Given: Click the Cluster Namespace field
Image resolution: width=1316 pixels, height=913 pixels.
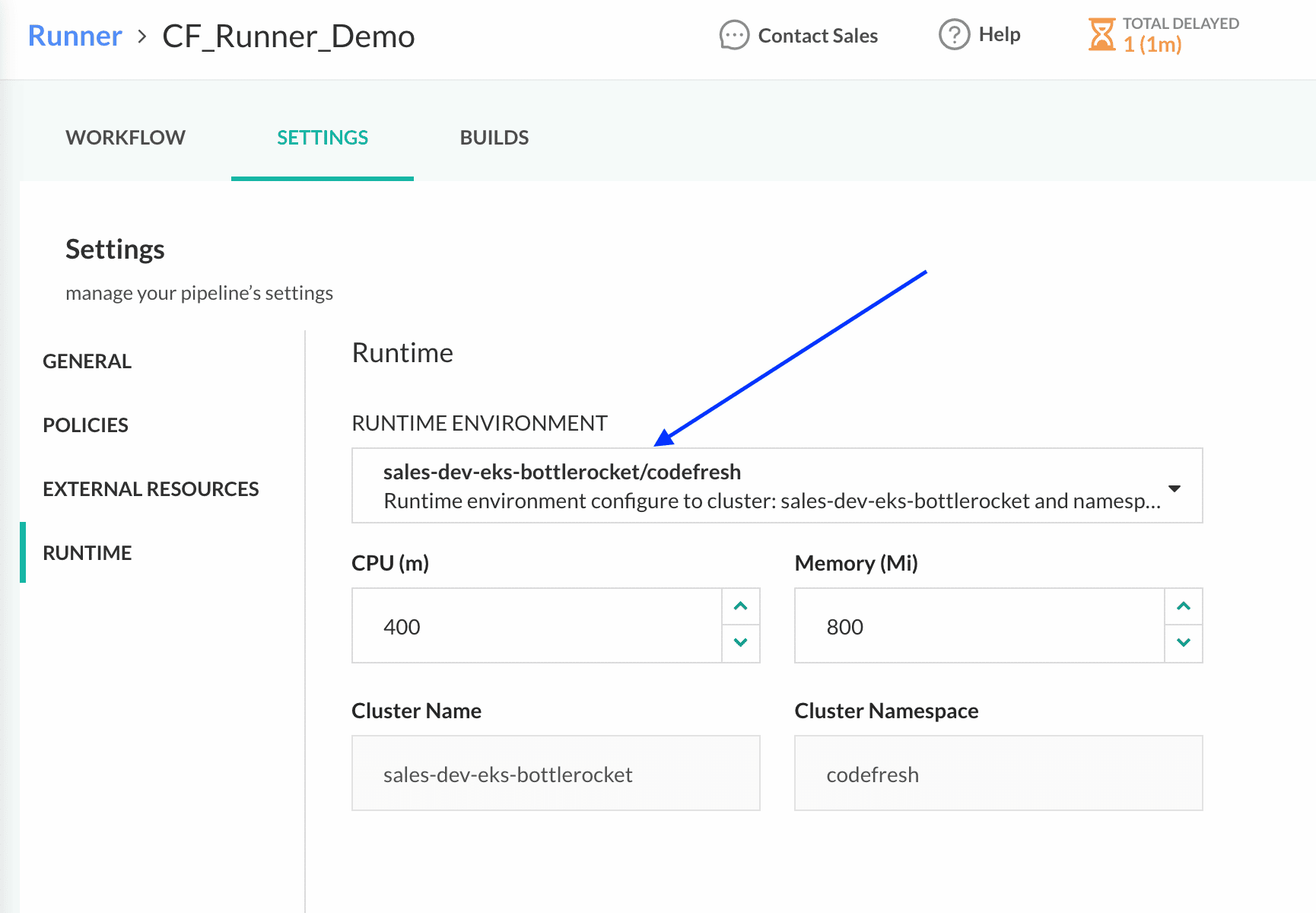Looking at the screenshot, I should pos(999,773).
